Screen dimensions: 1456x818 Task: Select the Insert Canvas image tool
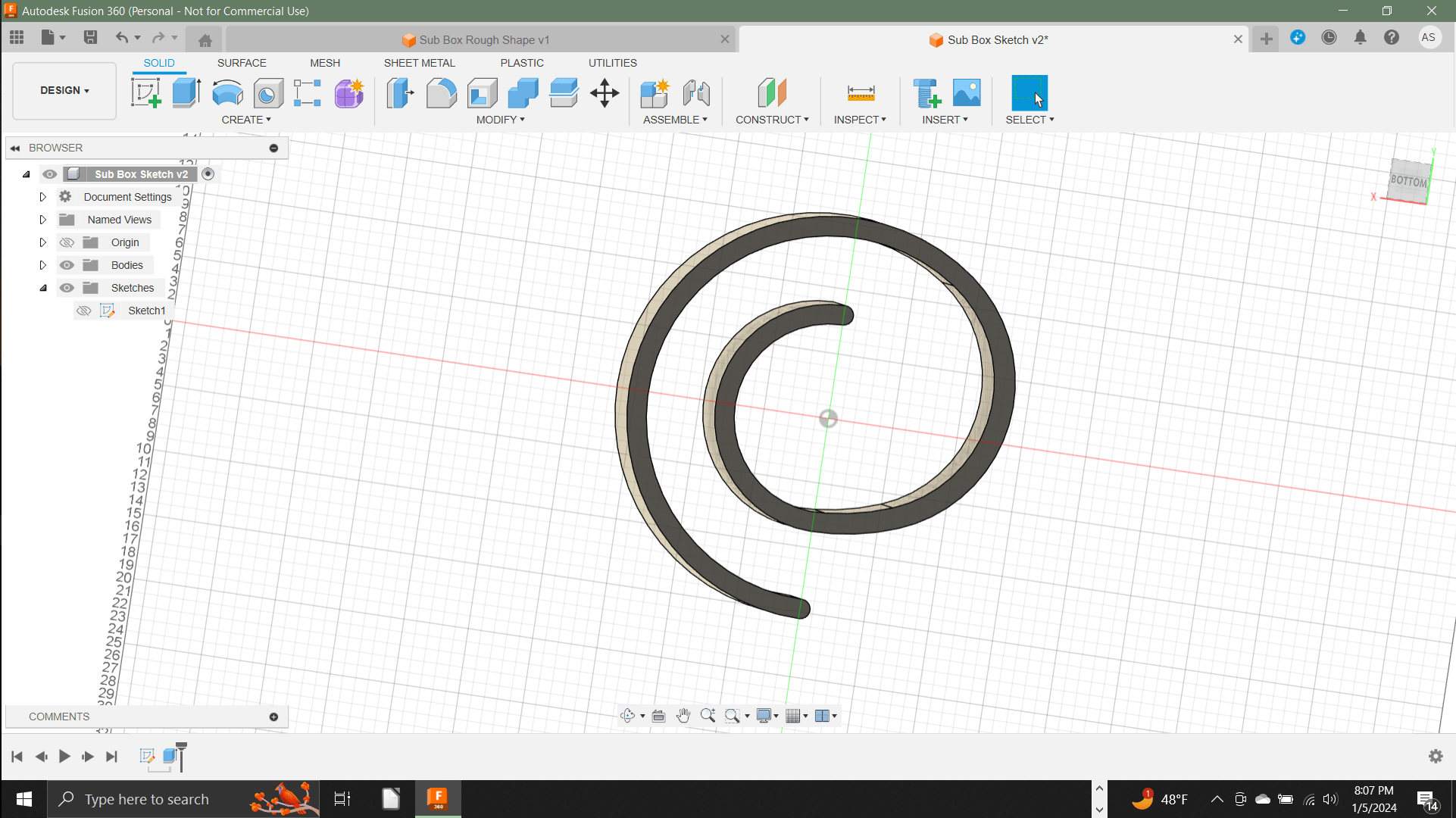[967, 93]
